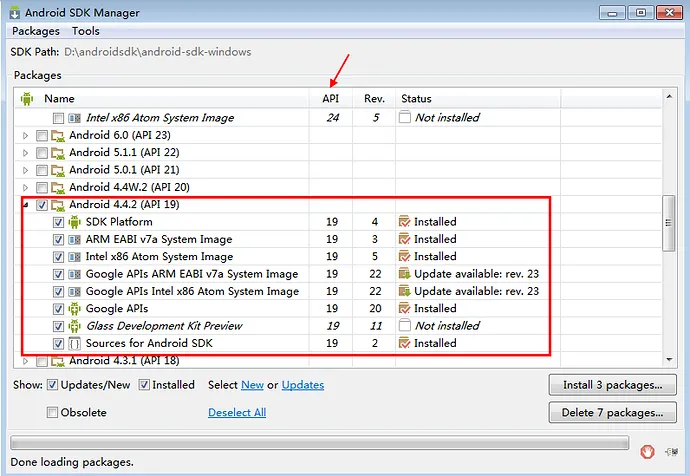The image size is (690, 476).
Task: Sort by the API column header
Action: (x=330, y=99)
